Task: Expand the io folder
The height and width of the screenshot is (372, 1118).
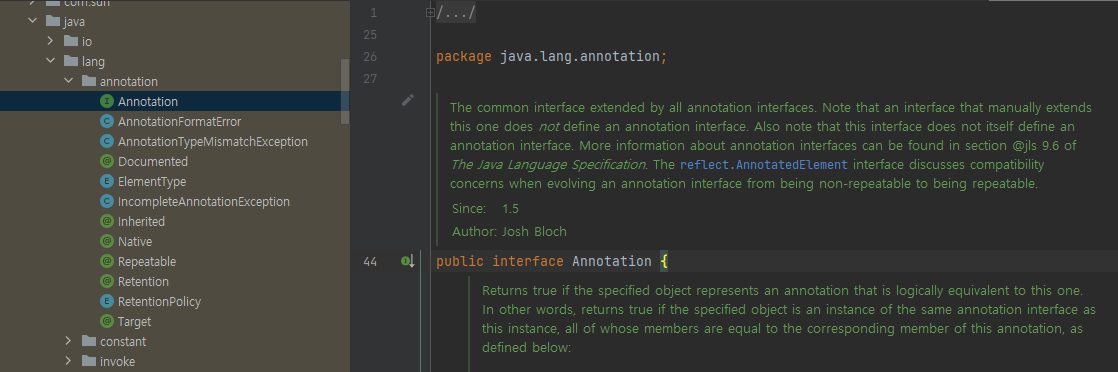Action: [51, 41]
